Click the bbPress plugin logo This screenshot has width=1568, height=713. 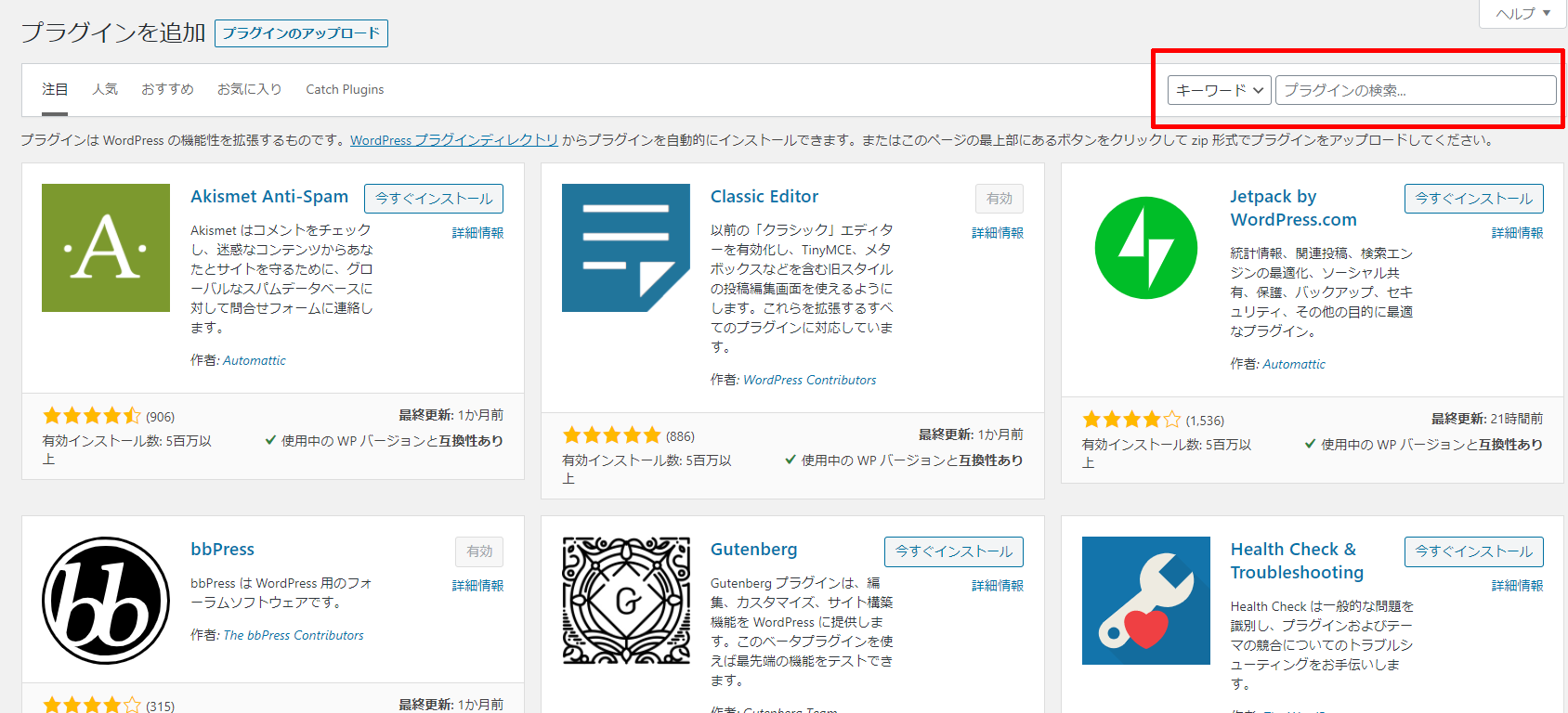pyautogui.click(x=106, y=600)
